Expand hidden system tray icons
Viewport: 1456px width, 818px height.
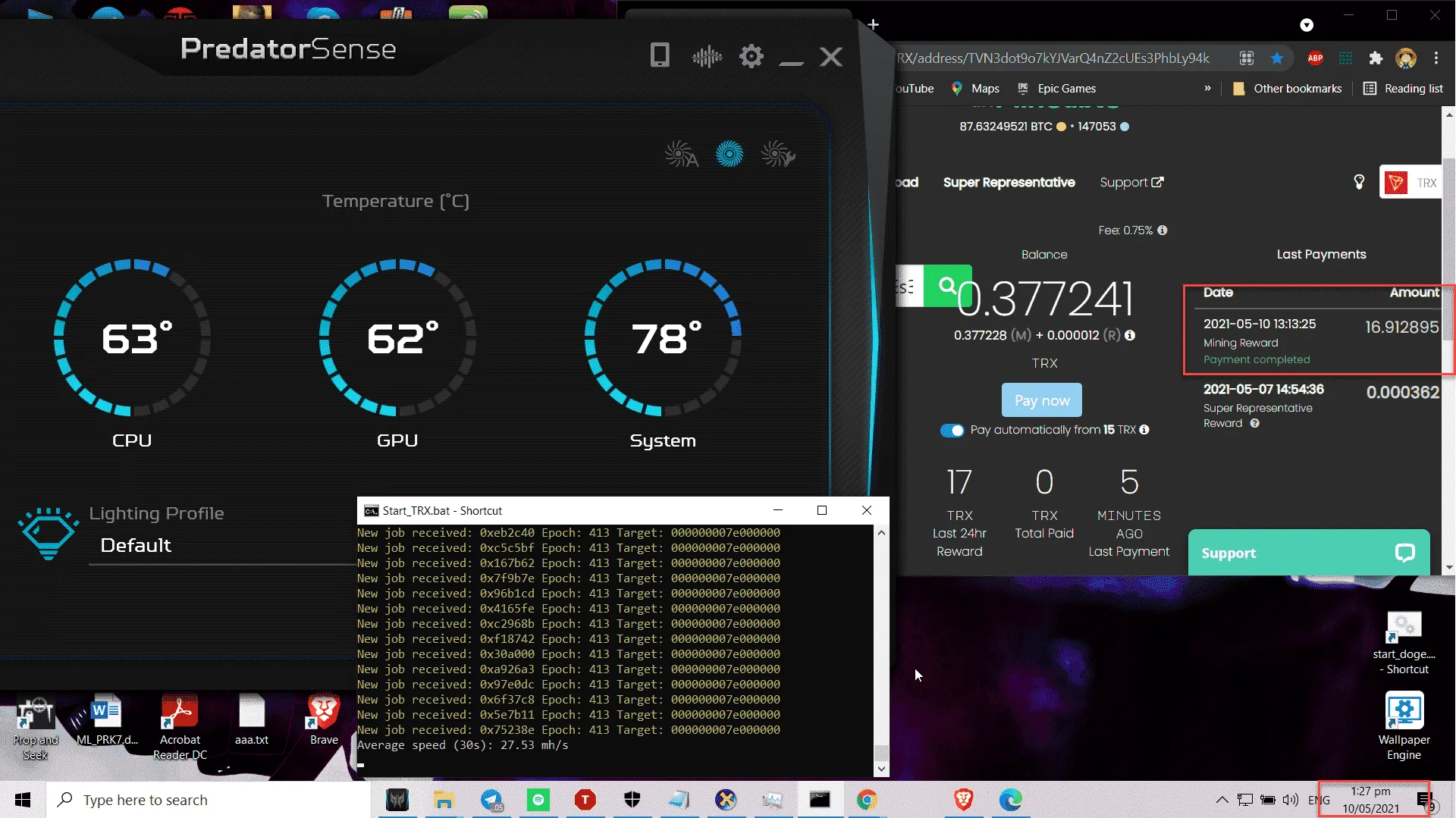point(1222,800)
